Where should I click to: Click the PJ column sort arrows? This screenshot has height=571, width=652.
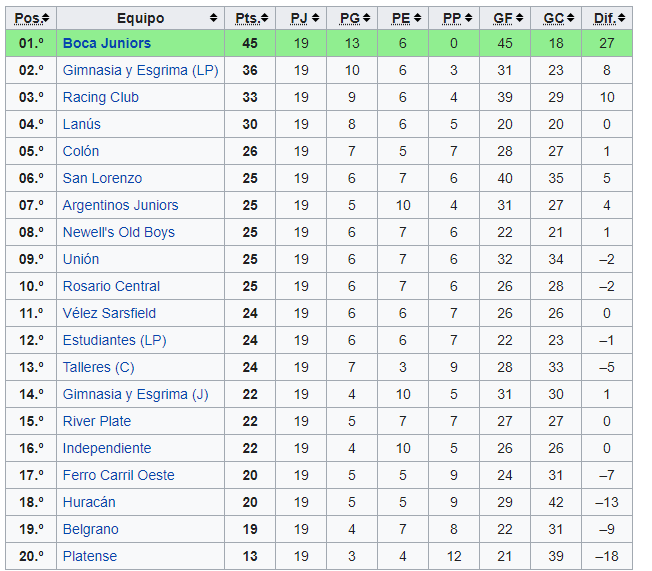pos(316,18)
